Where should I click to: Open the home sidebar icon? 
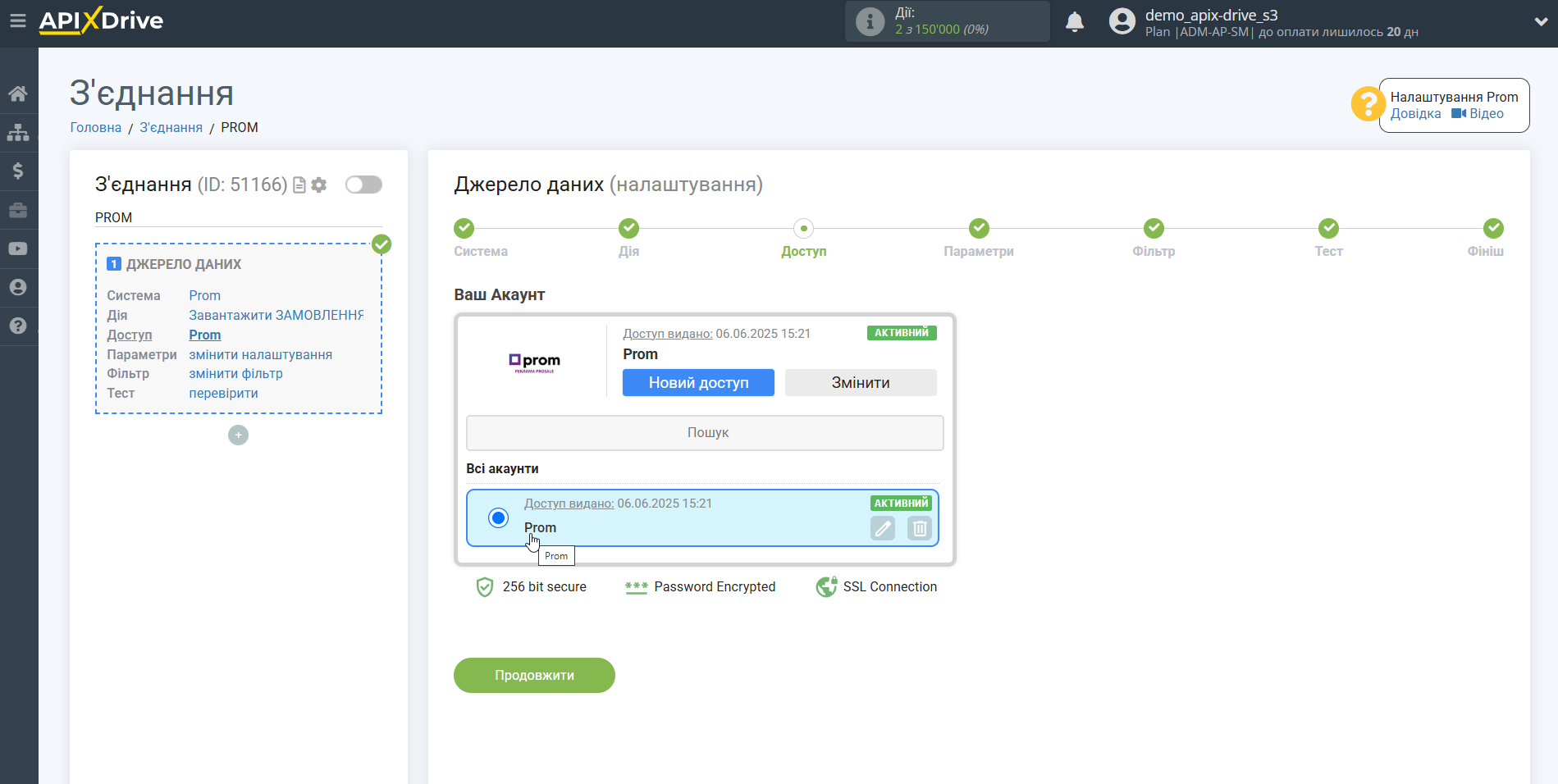tap(18, 93)
